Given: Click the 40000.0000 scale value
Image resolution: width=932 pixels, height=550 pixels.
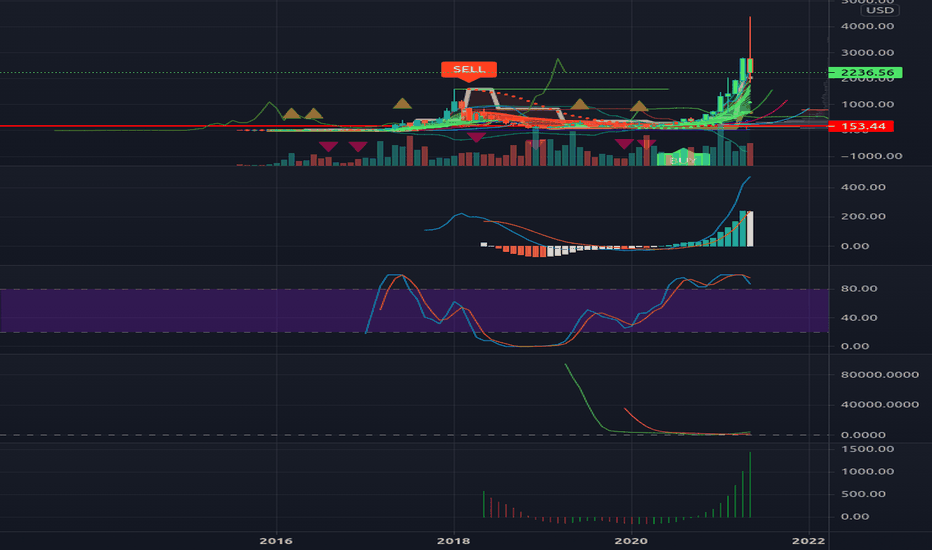Looking at the screenshot, I should point(880,404).
